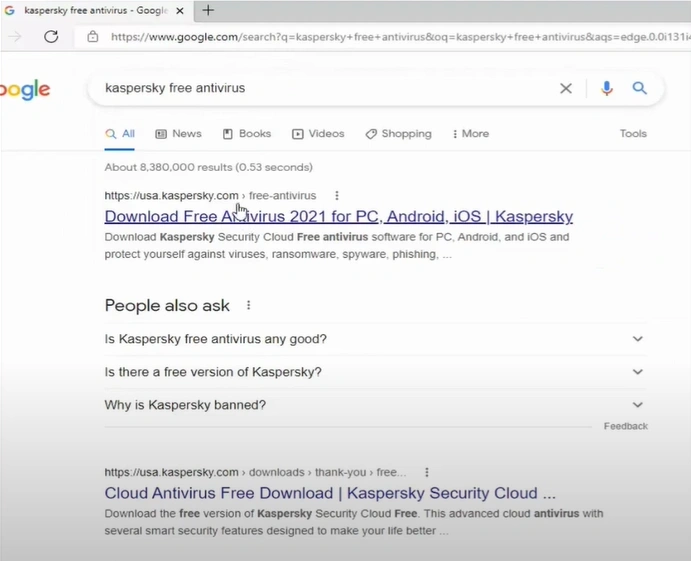Click the 'Download Kaspersky Security Cloud Free antivirus' snippet
The height and width of the screenshot is (561, 691).
point(337,245)
